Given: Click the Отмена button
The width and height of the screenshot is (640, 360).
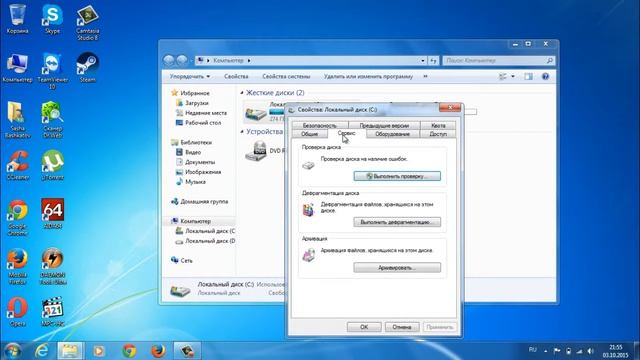Looking at the screenshot, I should (401, 327).
